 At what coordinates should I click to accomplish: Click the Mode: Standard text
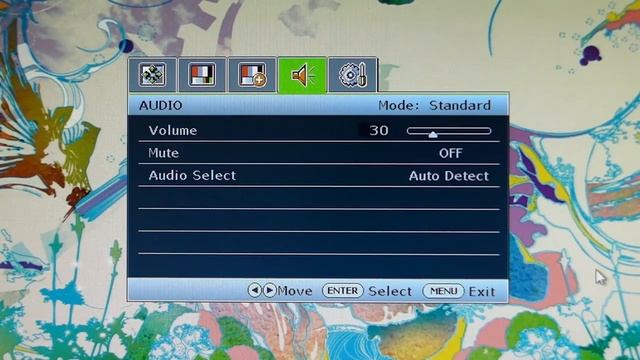coord(435,105)
